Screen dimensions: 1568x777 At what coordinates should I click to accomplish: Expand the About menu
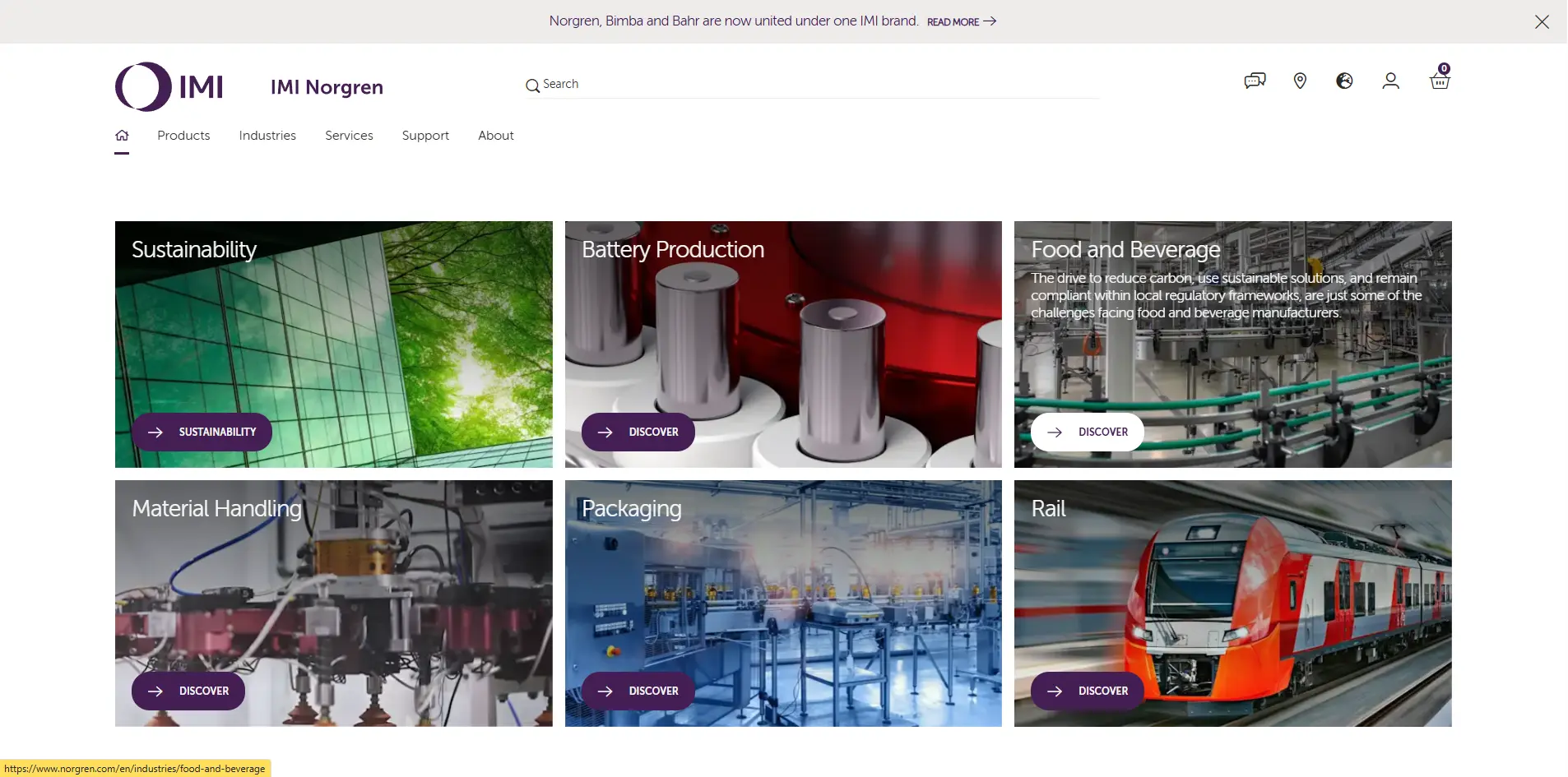tap(495, 136)
